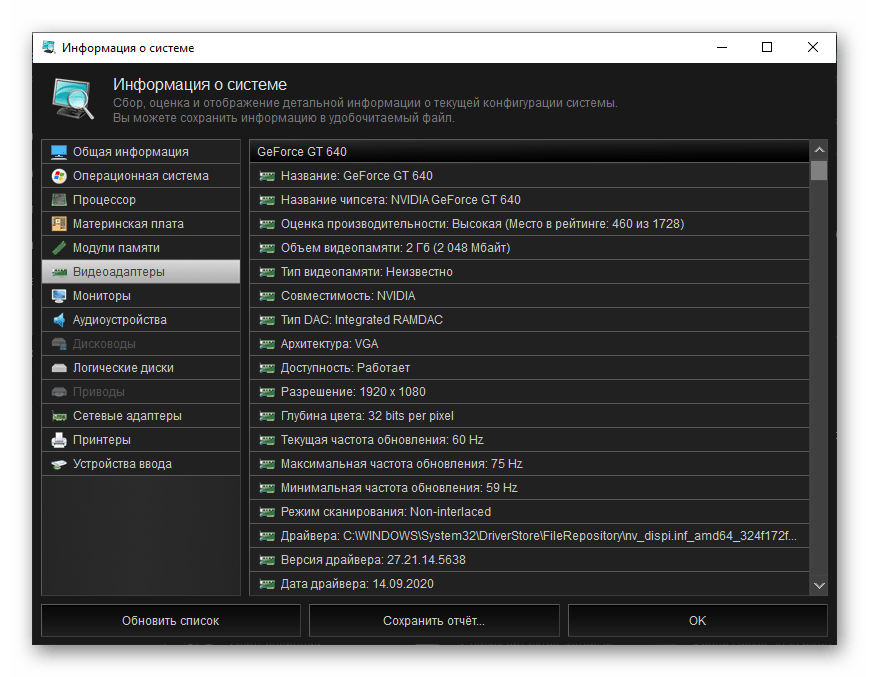Screen dimensions: 869x677
Task: Switch to the Материнская плата section
Action: pyautogui.click(x=141, y=224)
